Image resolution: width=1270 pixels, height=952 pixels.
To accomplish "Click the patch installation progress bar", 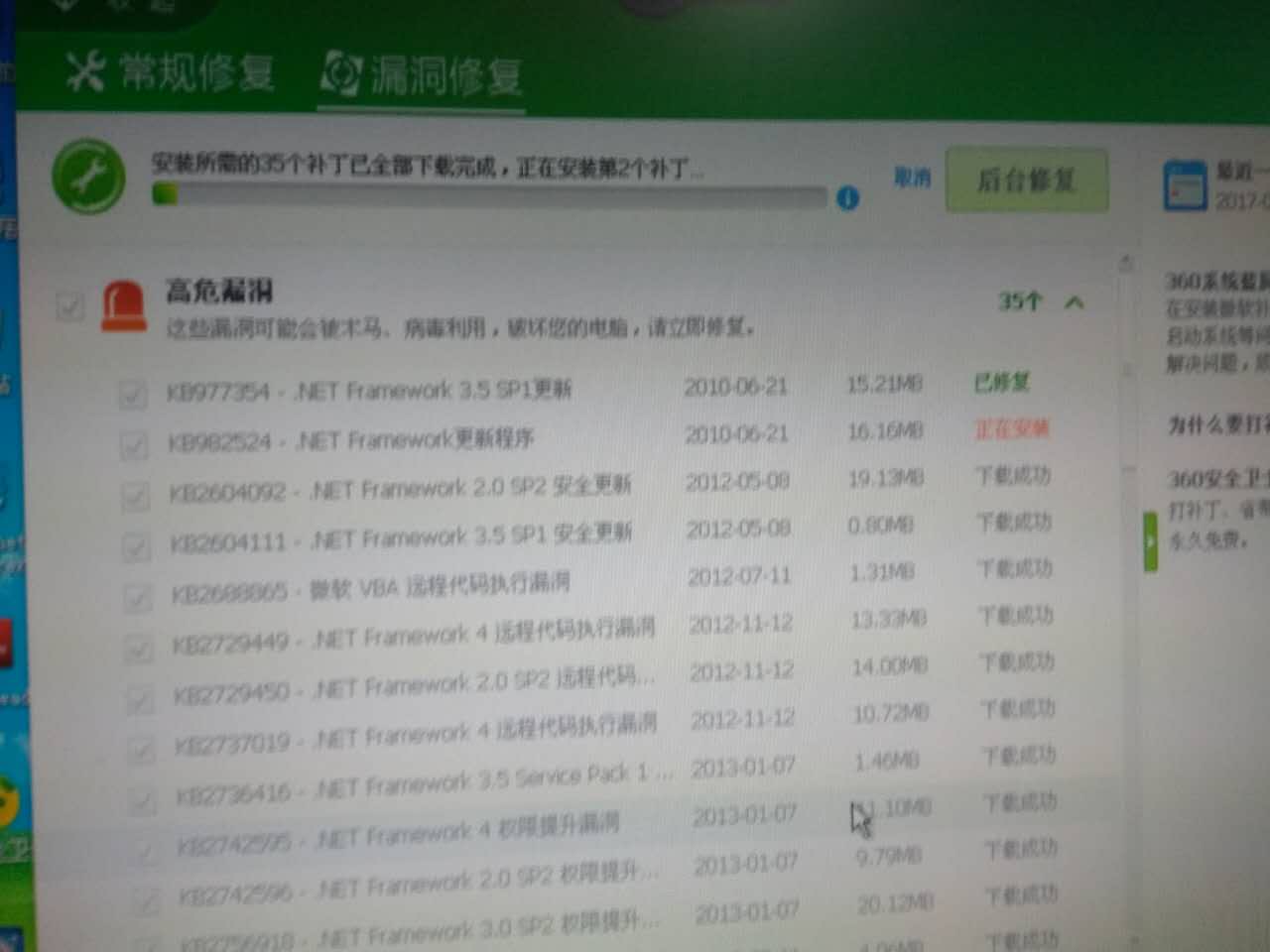I will (x=491, y=196).
